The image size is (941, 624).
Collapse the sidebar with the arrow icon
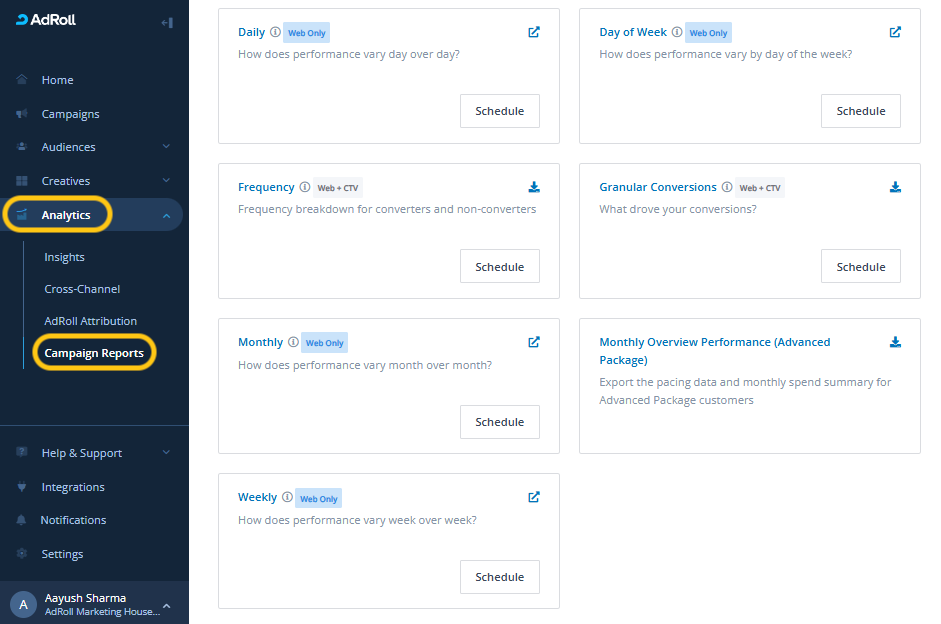pyautogui.click(x=167, y=22)
